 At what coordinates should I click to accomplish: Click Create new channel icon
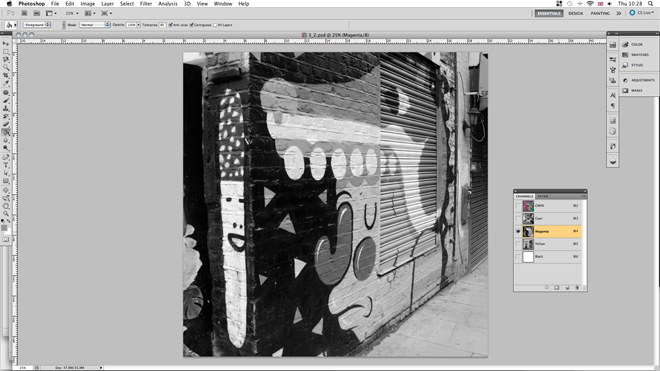[567, 288]
